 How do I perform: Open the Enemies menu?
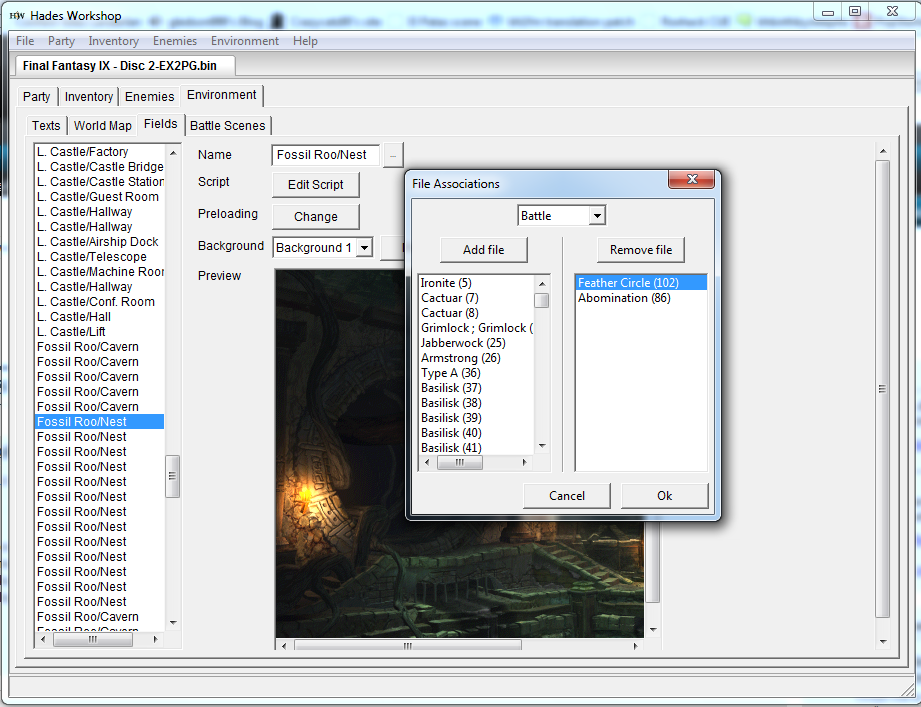tap(174, 41)
